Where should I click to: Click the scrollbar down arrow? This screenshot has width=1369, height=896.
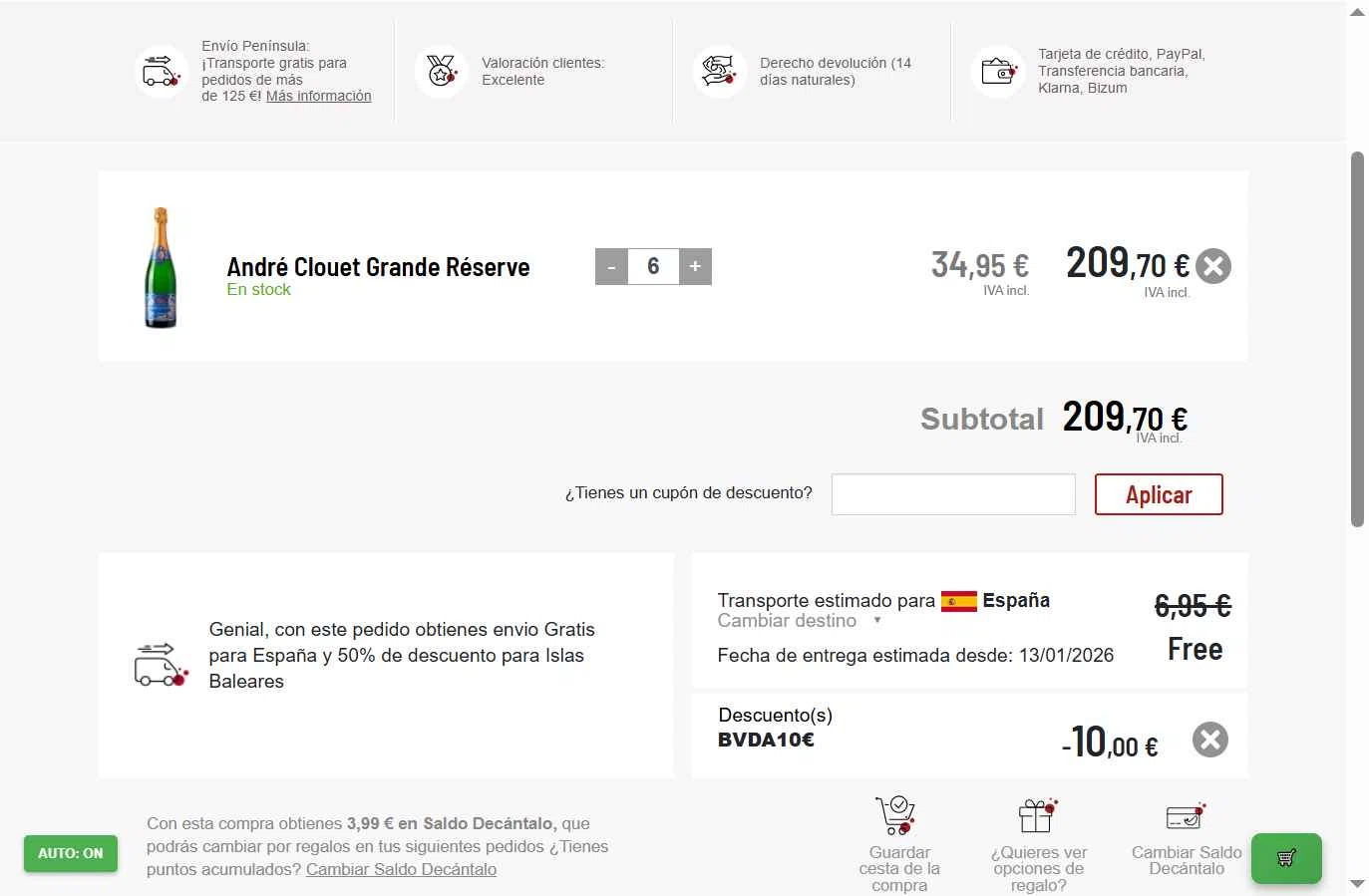point(1357,884)
